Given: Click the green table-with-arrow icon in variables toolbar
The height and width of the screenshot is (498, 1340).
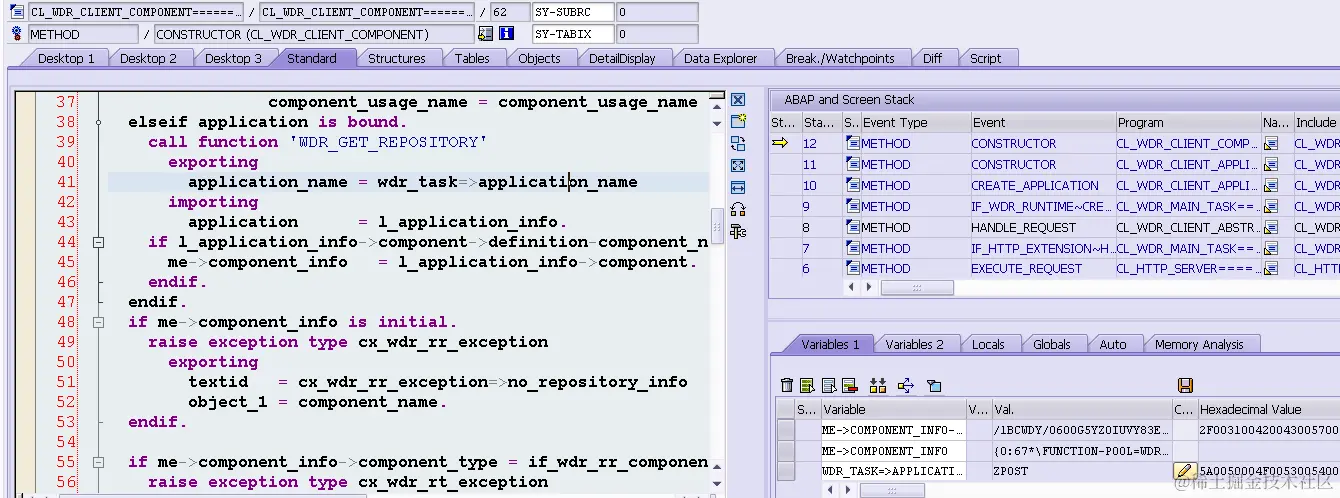Looking at the screenshot, I should 807,385.
